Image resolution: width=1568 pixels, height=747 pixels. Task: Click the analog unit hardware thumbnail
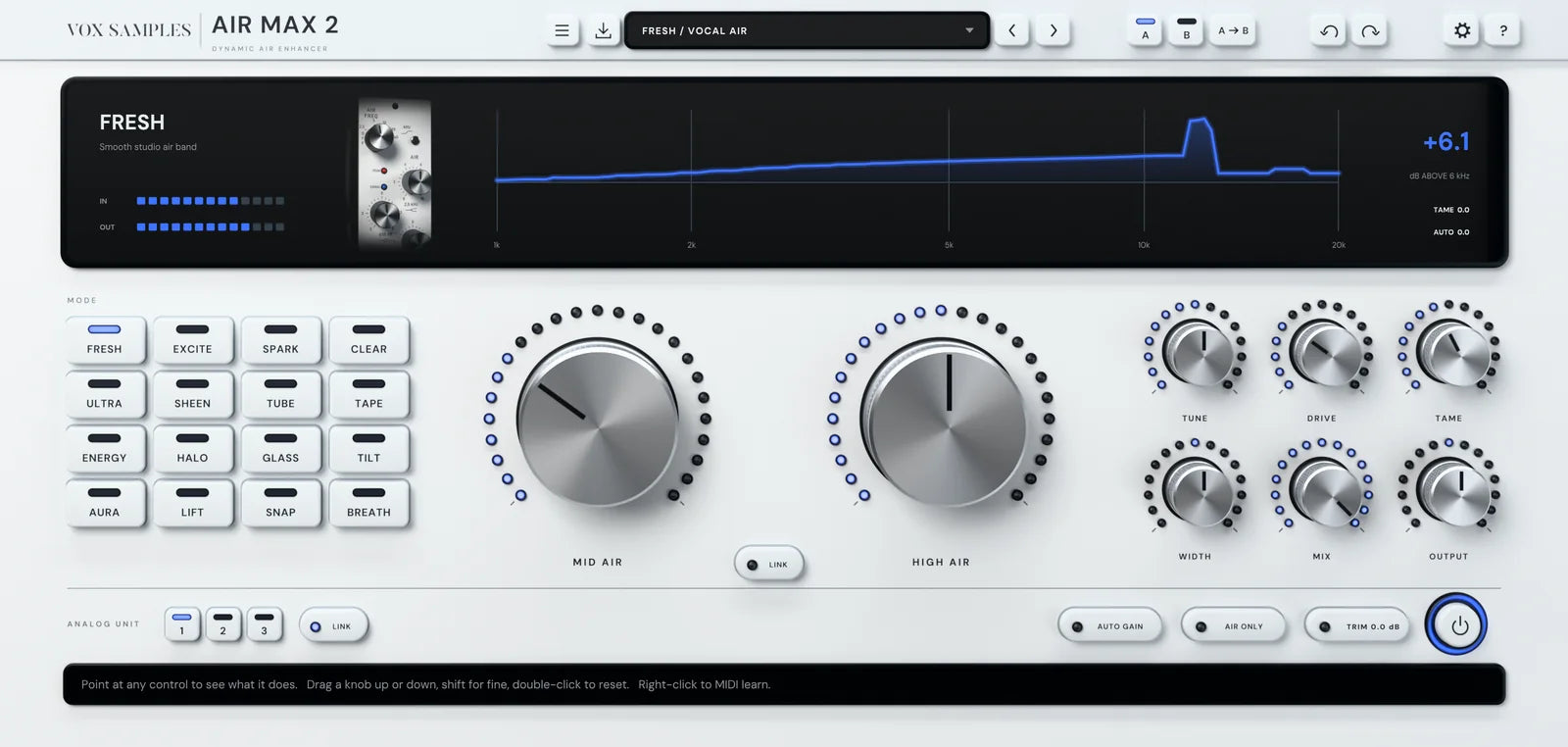click(x=395, y=173)
